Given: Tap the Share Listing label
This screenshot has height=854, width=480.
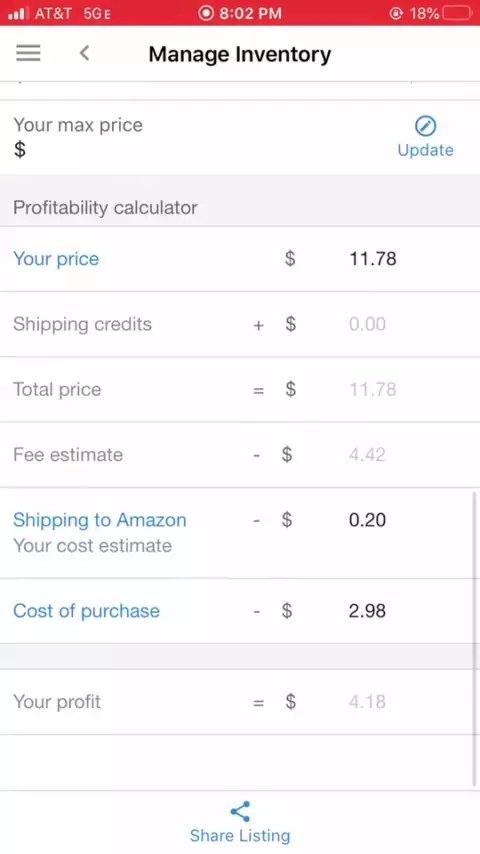Looking at the screenshot, I should (x=240, y=835).
